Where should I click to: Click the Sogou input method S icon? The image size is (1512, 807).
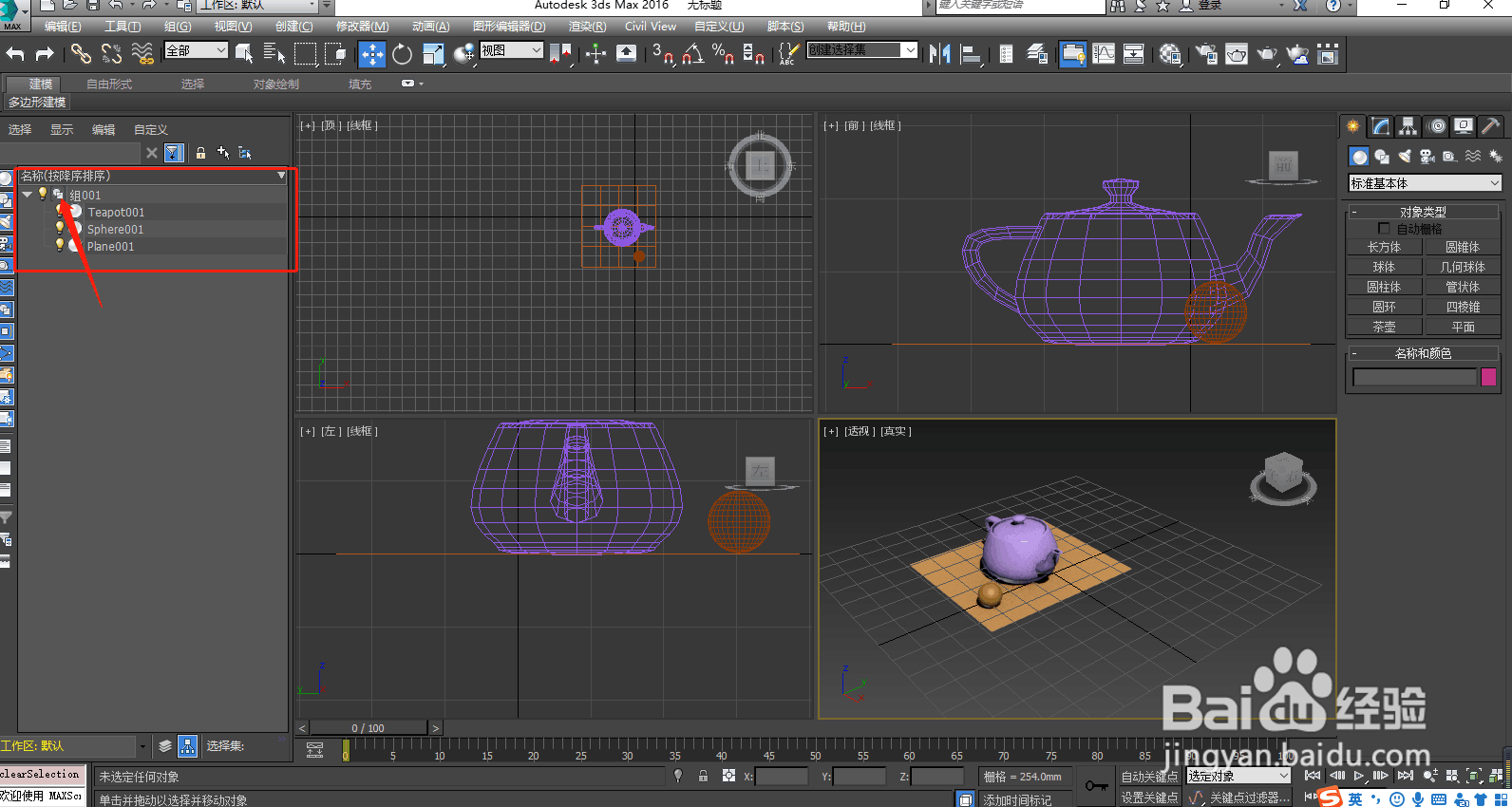click(1331, 798)
